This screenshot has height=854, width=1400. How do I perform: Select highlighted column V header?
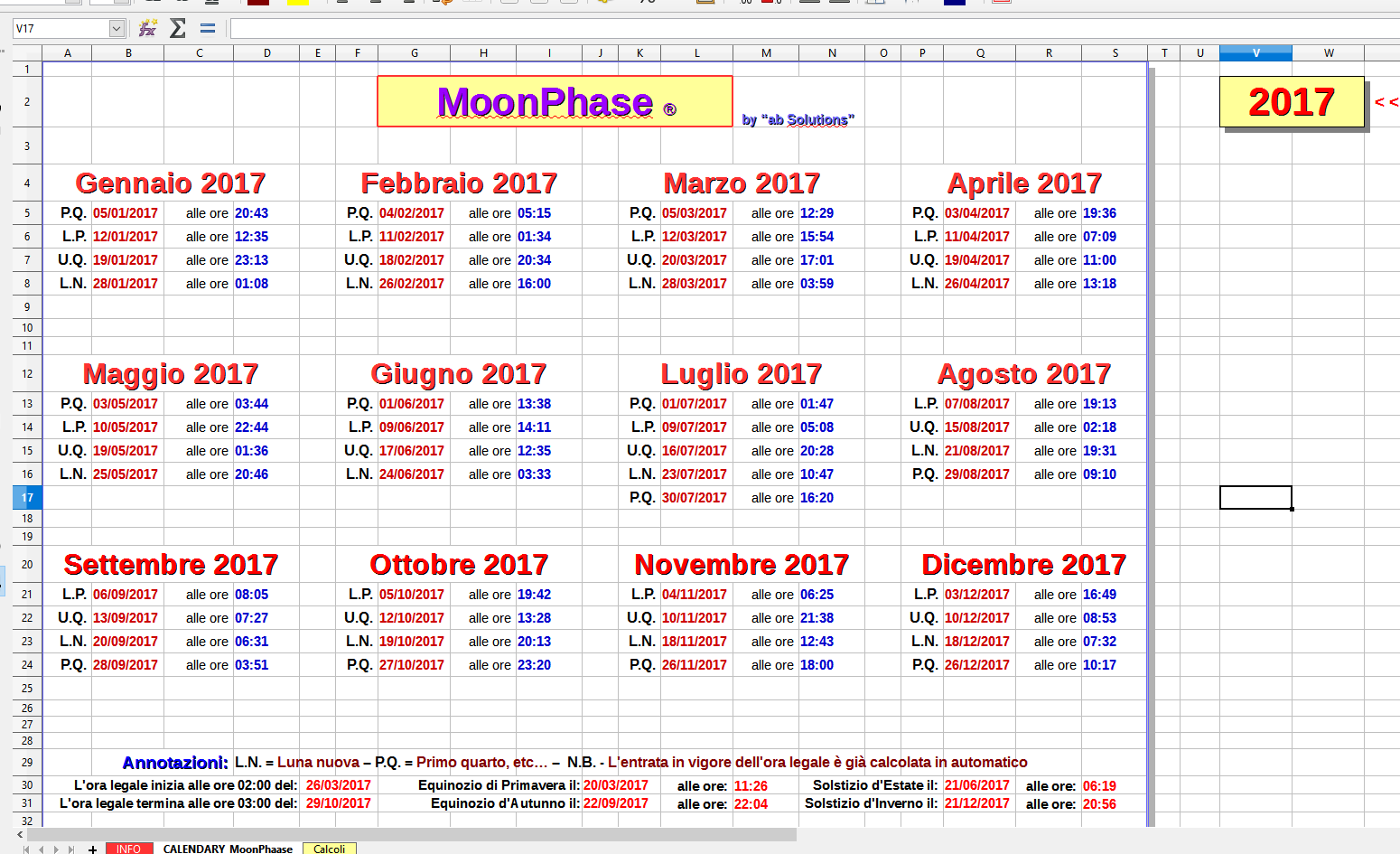pyautogui.click(x=1255, y=53)
